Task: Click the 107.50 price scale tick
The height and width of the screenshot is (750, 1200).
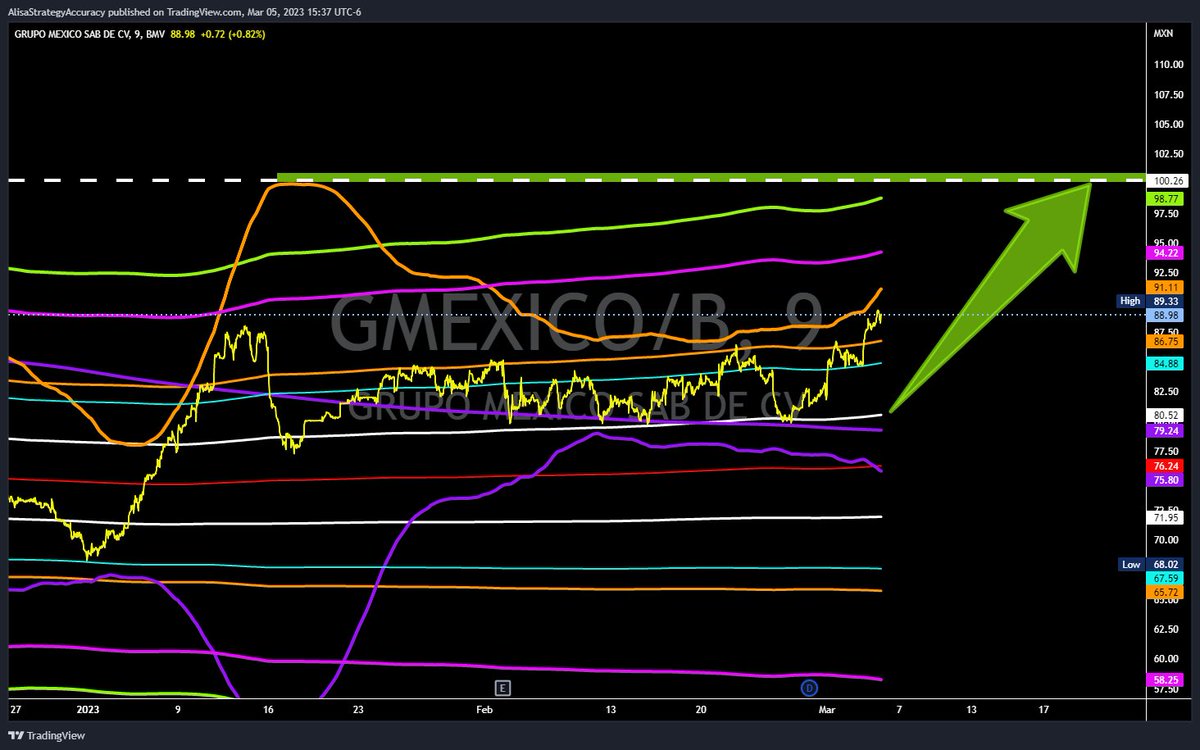Action: (1170, 95)
